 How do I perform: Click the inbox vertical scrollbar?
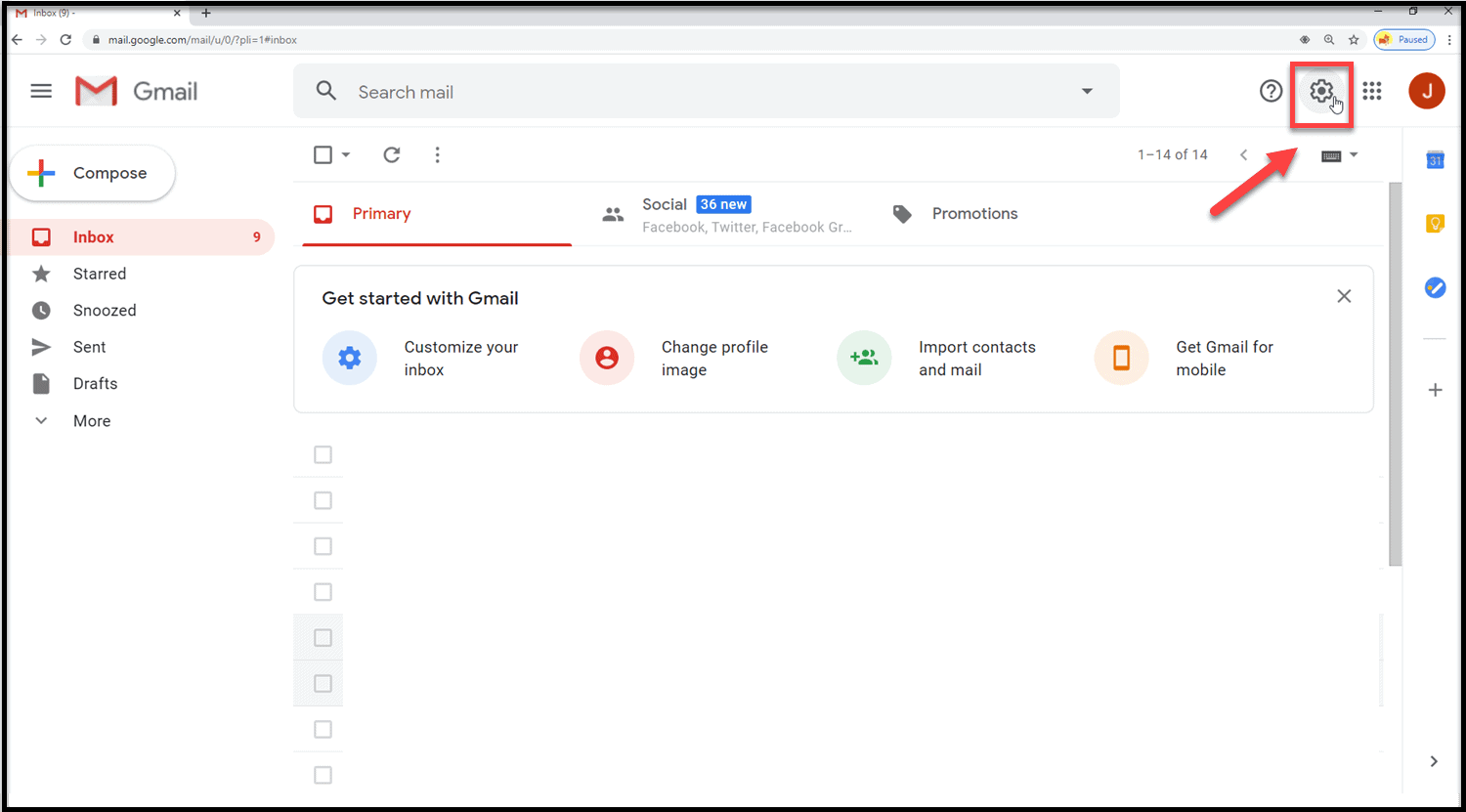(1396, 373)
